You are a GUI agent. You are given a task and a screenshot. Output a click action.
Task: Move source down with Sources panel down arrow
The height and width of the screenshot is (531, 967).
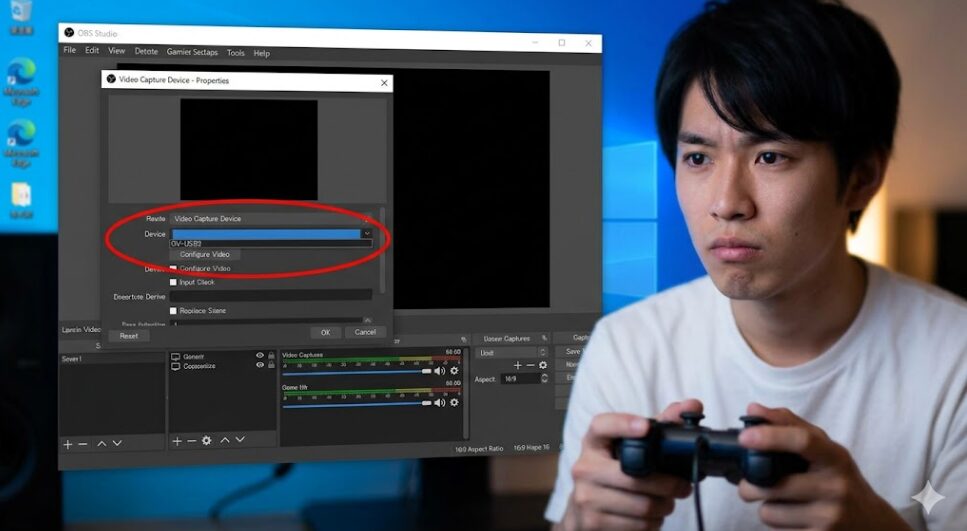point(240,440)
